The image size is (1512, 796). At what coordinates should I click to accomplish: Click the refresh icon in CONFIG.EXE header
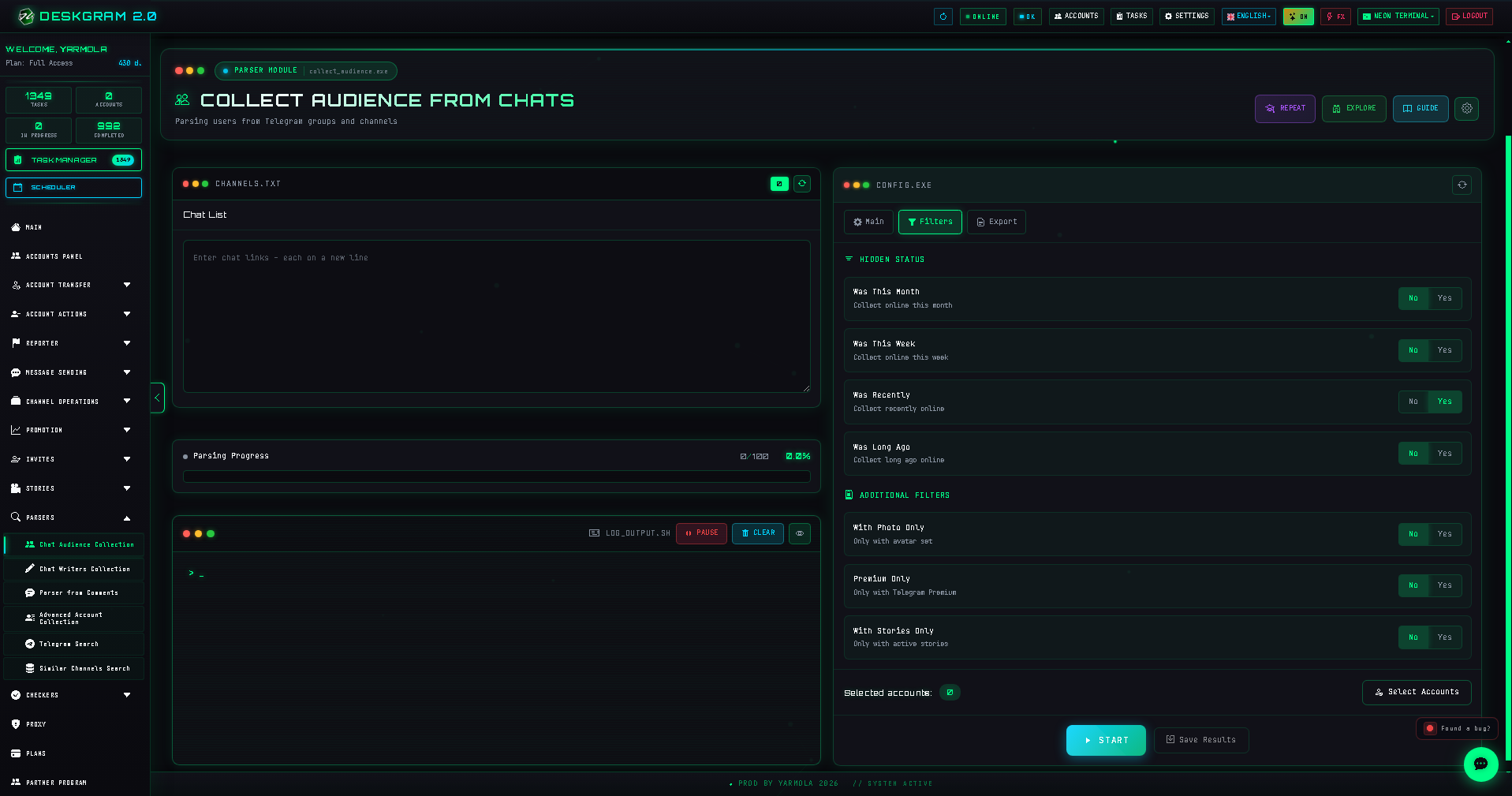point(1462,185)
